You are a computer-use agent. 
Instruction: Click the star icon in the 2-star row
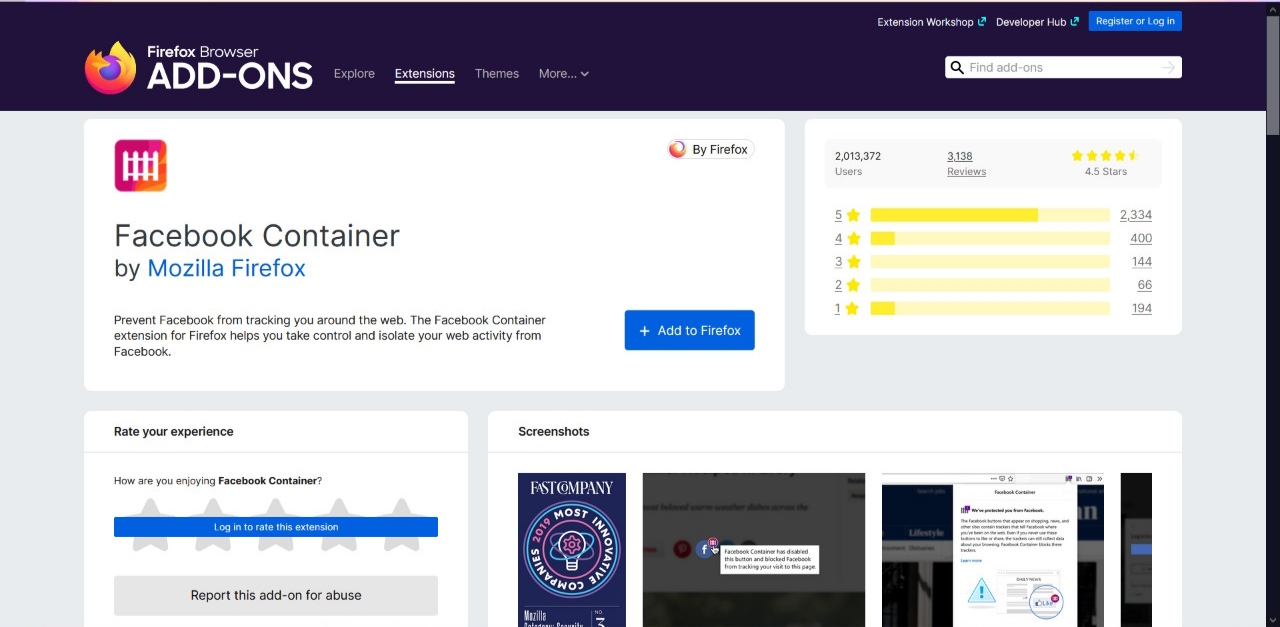pyautogui.click(x=853, y=285)
